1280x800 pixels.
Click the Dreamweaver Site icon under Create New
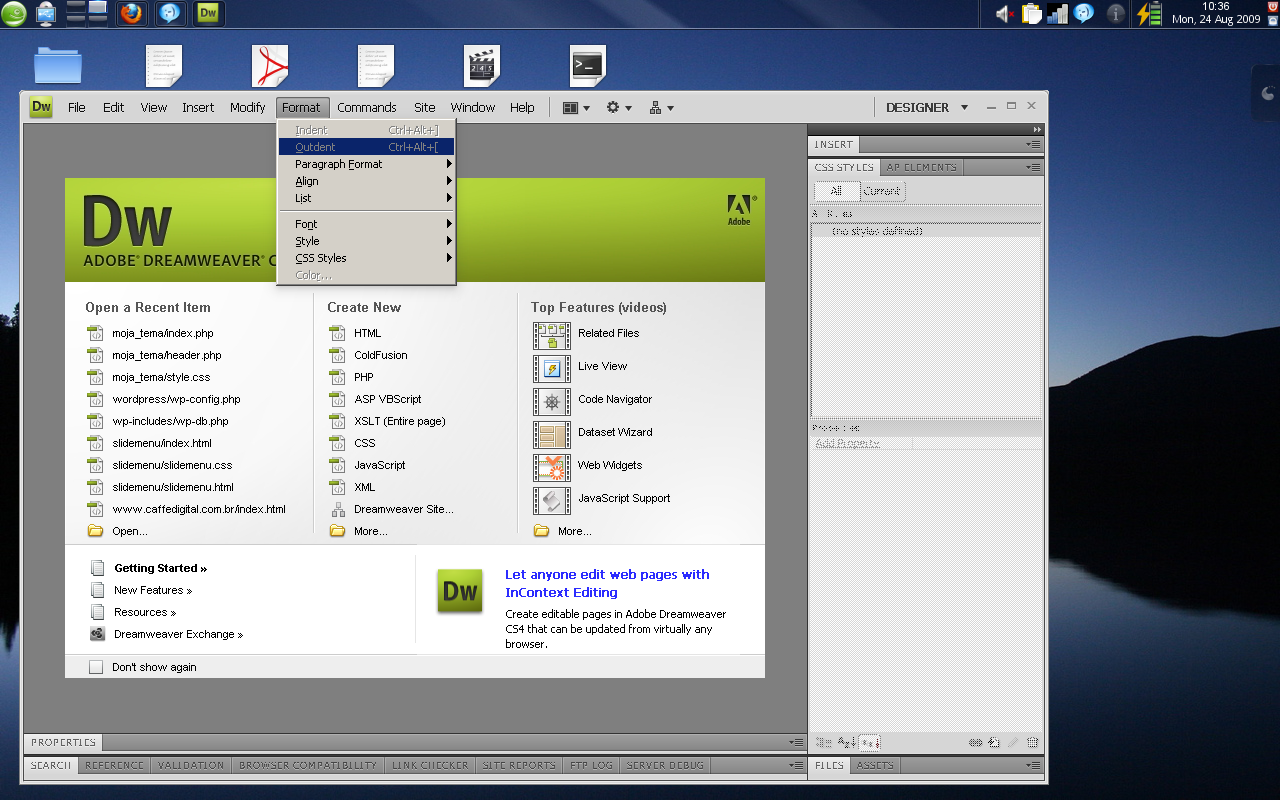pyautogui.click(x=338, y=509)
